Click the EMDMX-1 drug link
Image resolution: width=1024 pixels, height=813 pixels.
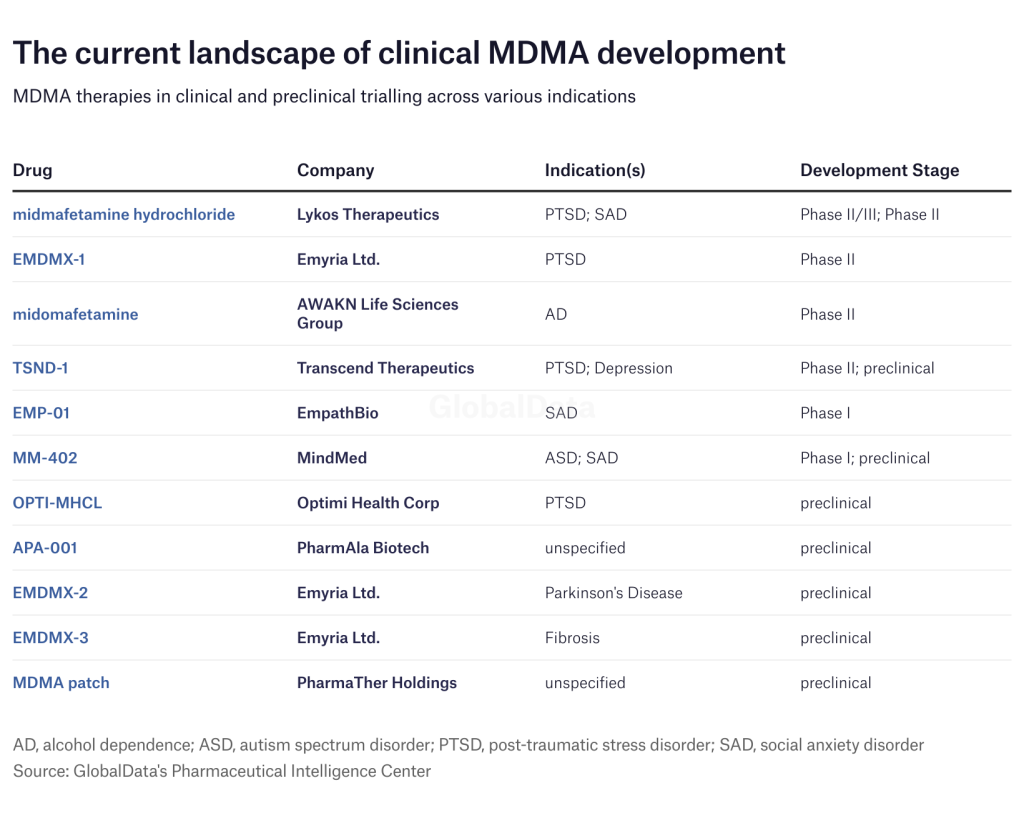click(50, 259)
